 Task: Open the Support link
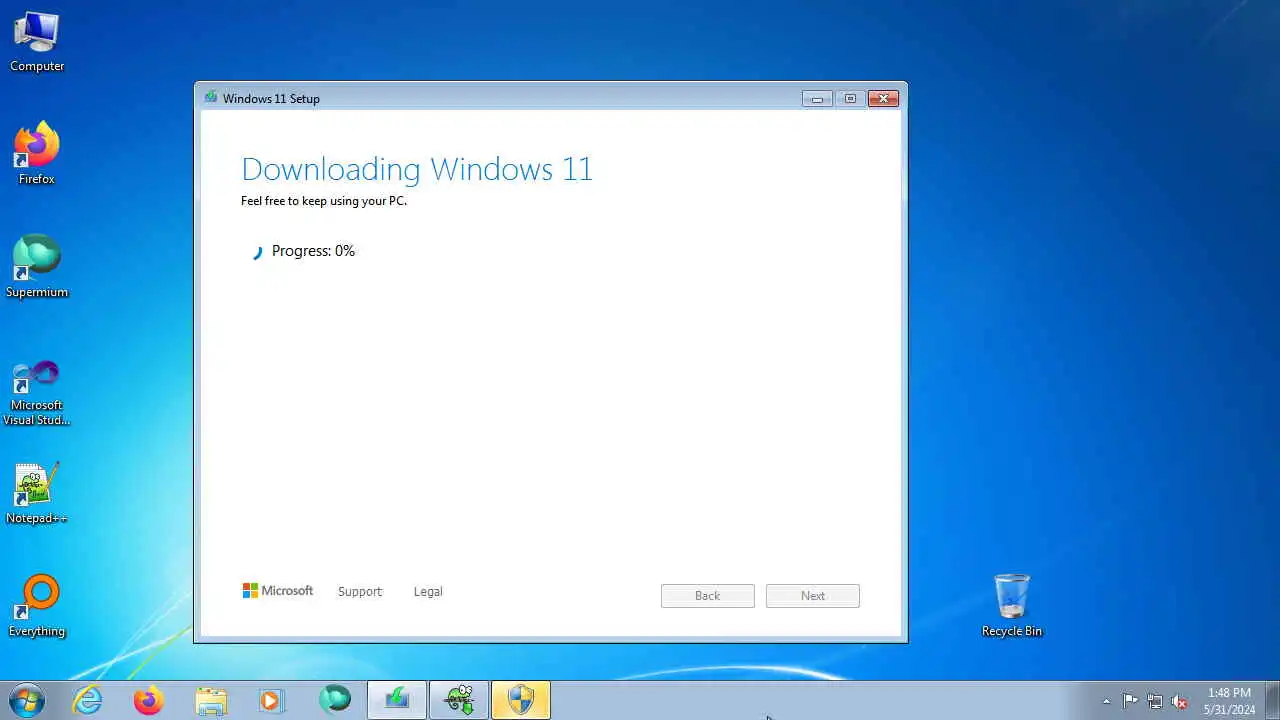pyautogui.click(x=360, y=592)
